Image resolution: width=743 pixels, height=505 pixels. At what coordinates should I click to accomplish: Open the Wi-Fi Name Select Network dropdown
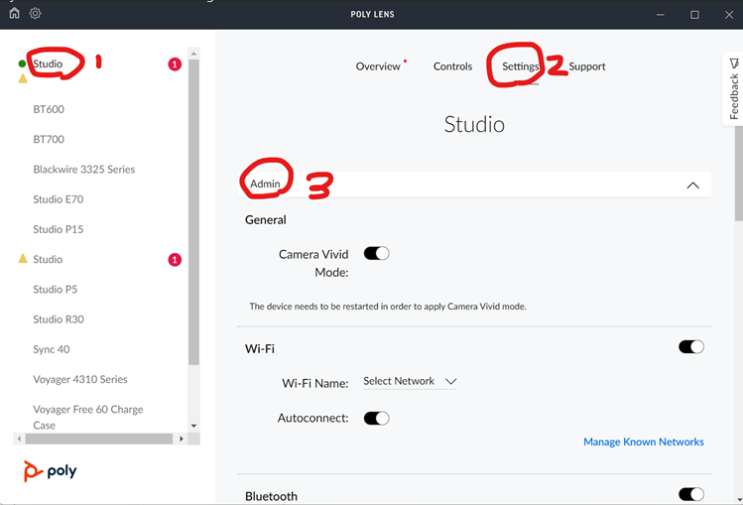click(410, 381)
